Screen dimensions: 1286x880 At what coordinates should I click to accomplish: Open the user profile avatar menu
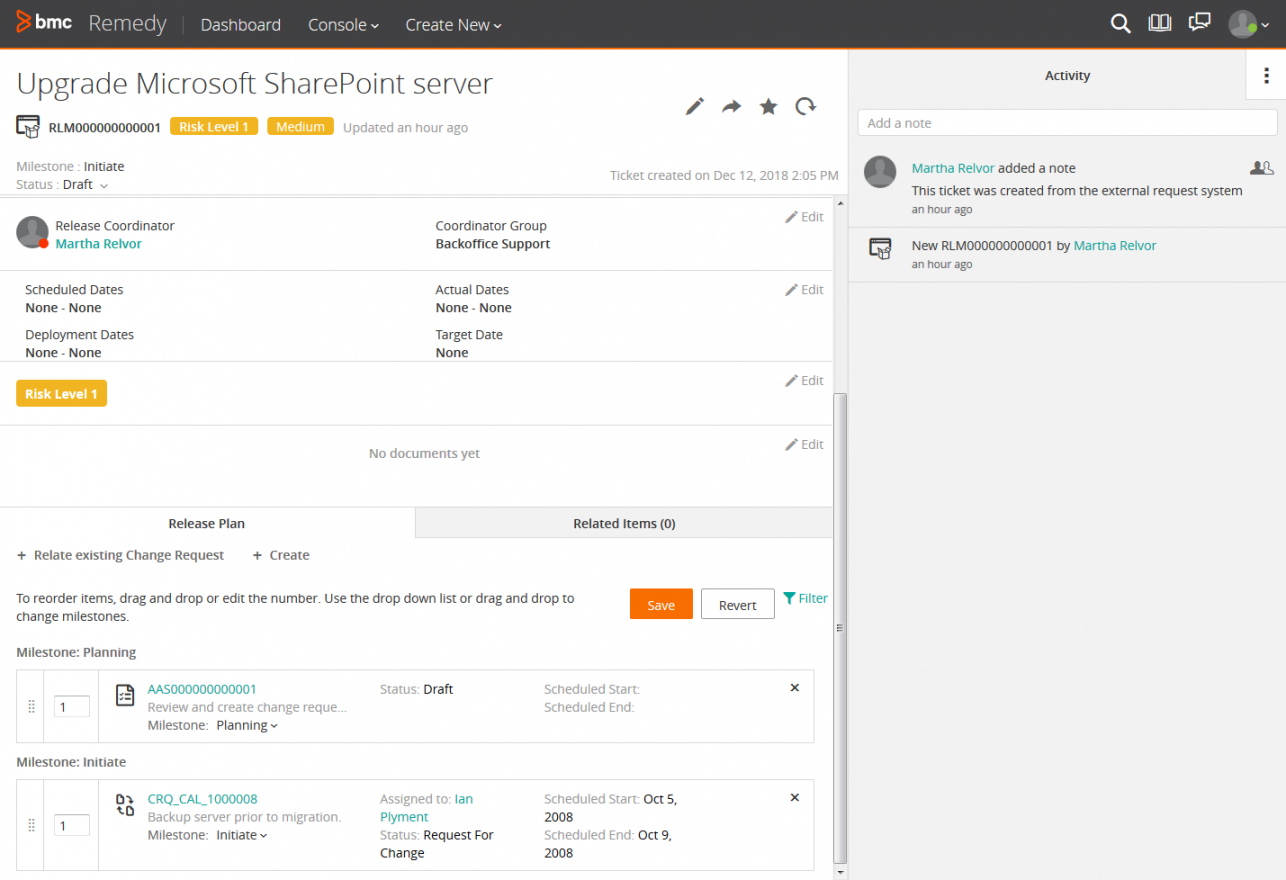point(1248,24)
